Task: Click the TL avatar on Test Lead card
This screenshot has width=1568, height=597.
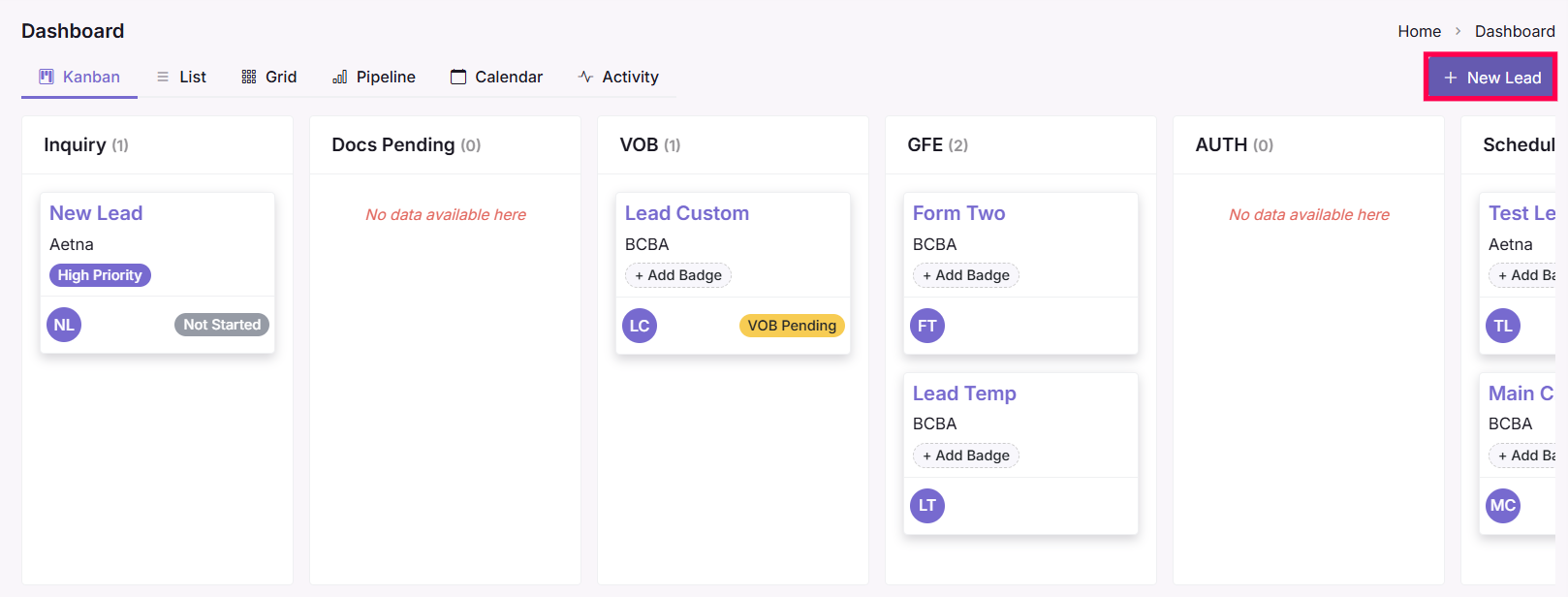Action: 1503,326
